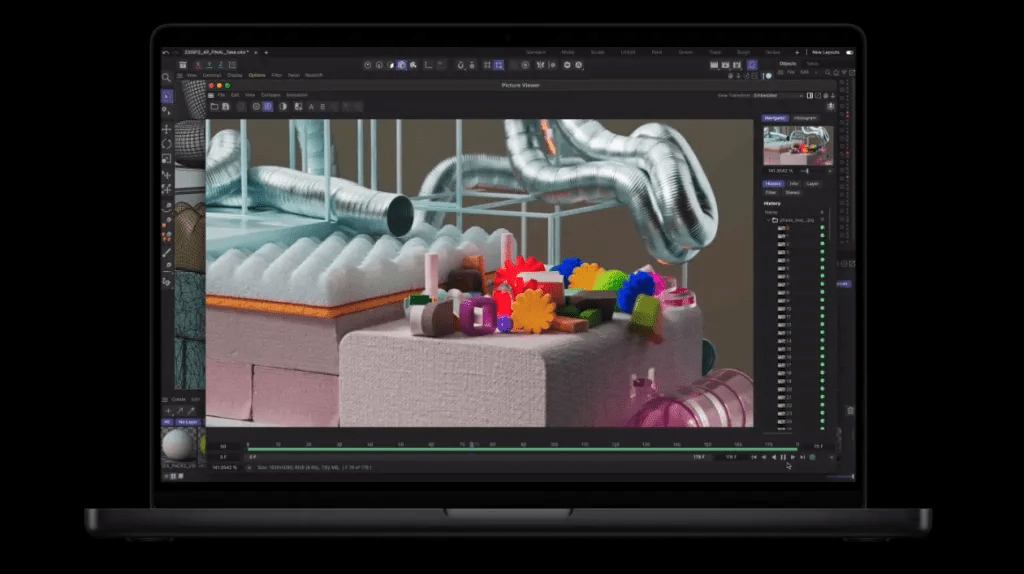Open the Objects tab in the right panel
The image size is (1024, 574).
[788, 63]
